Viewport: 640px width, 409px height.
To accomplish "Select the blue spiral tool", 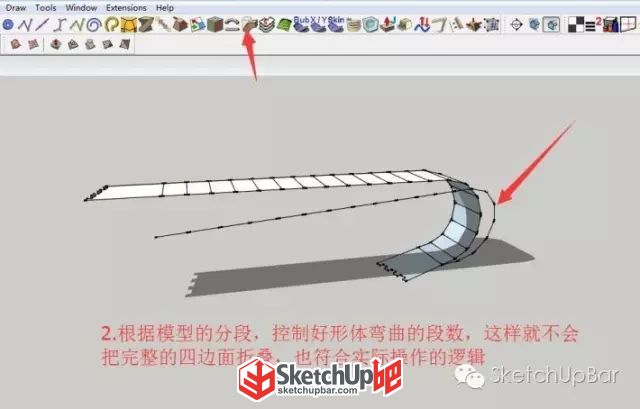I will pos(94,25).
